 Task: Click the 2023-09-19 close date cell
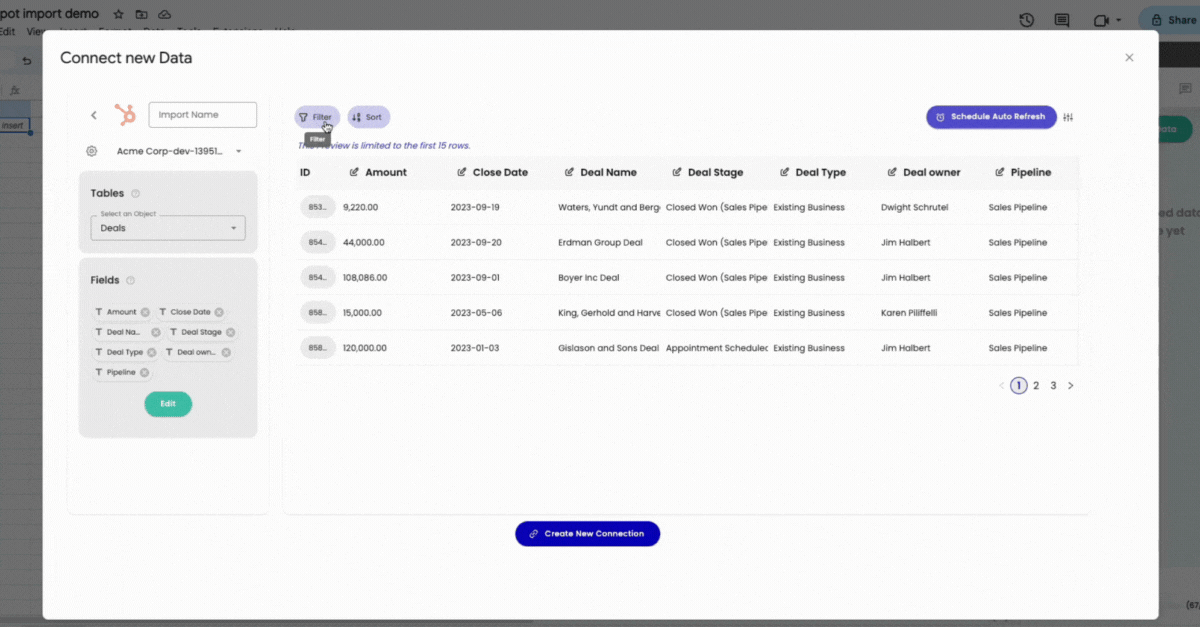pyautogui.click(x=475, y=207)
